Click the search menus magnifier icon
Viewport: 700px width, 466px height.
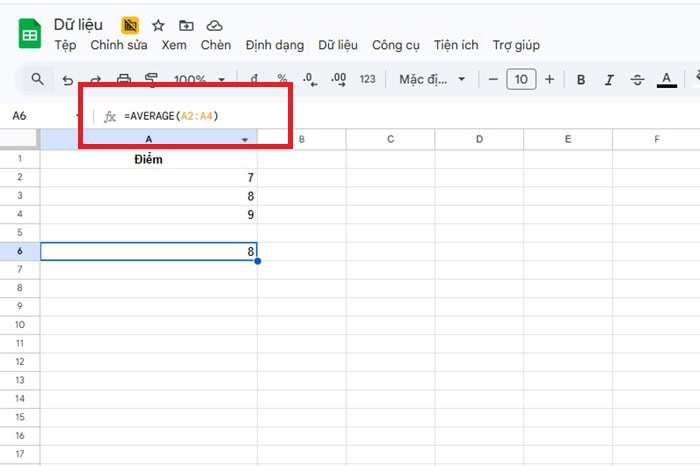click(37, 79)
